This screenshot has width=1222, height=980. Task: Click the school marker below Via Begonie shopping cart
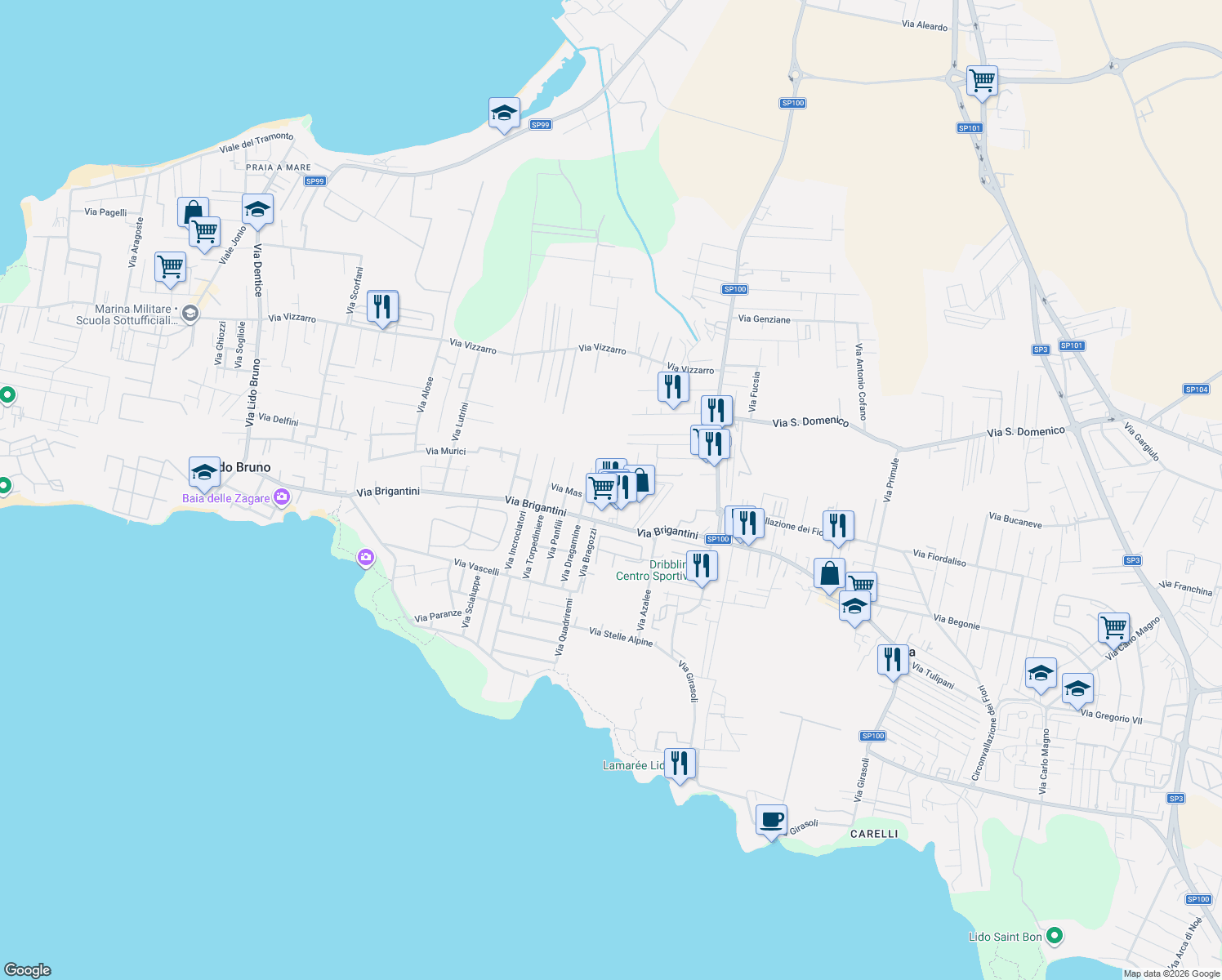coord(854,608)
